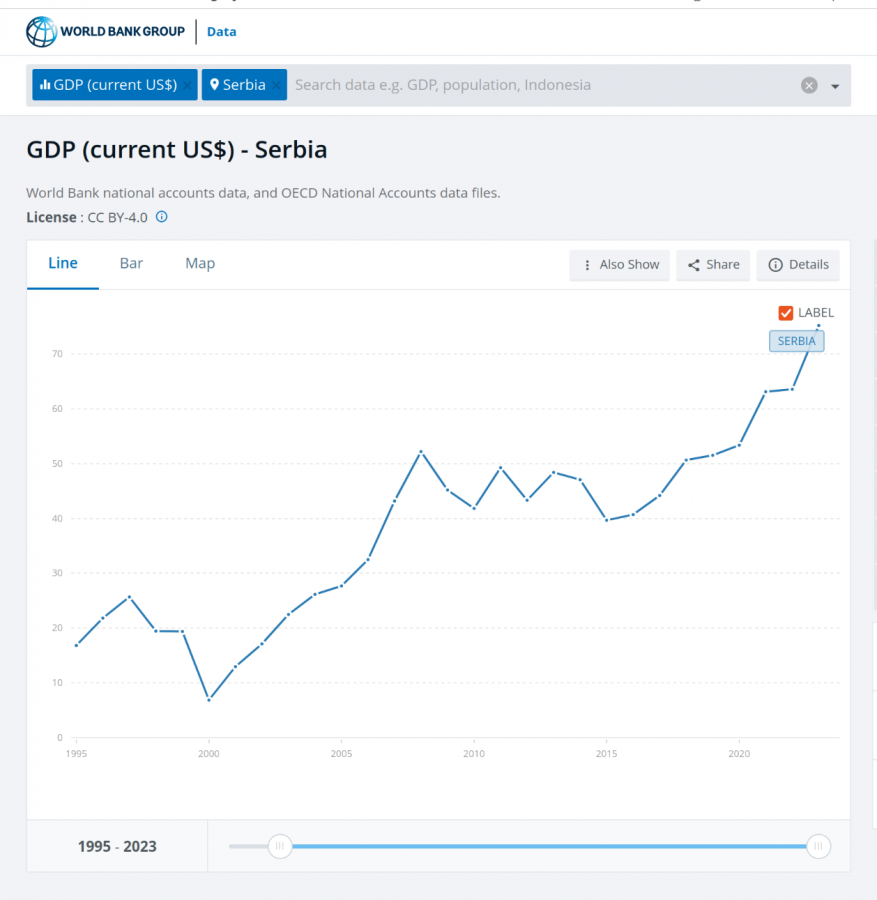
Task: Click the search data input field
Action: coord(540,85)
